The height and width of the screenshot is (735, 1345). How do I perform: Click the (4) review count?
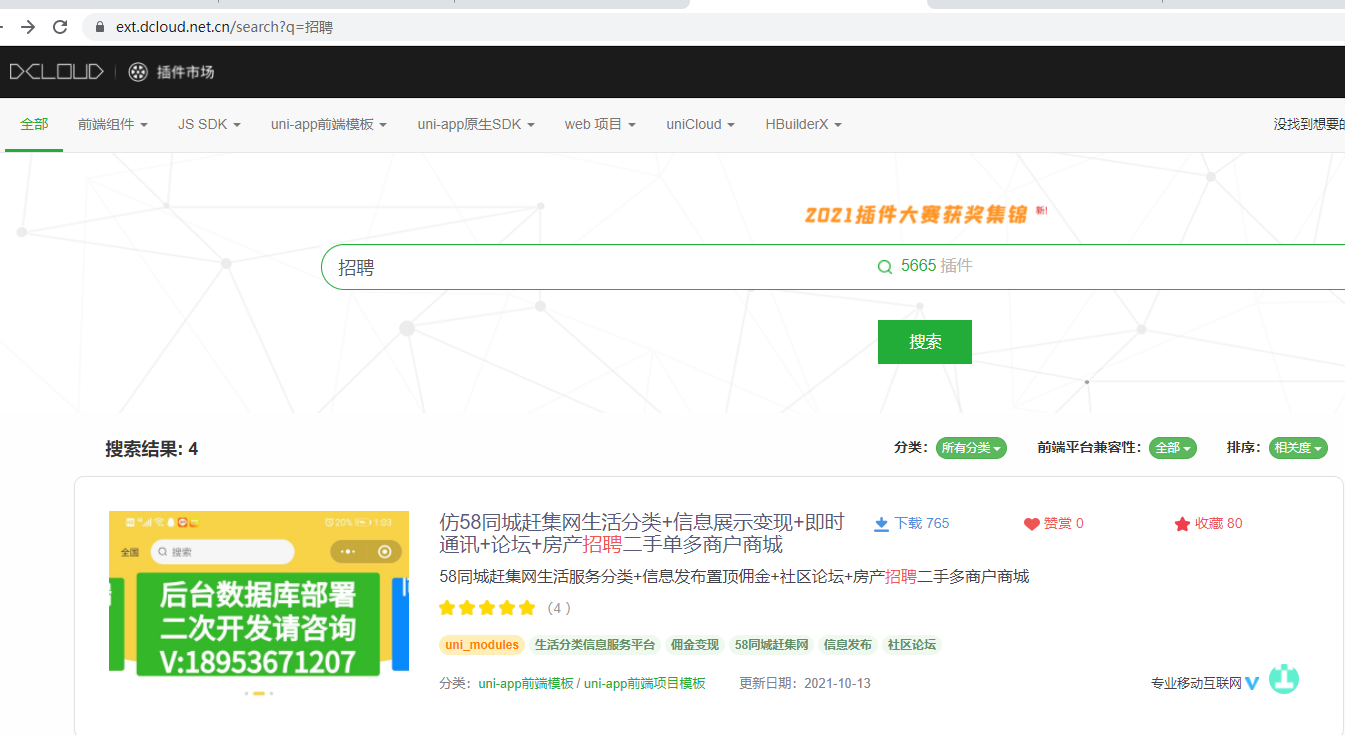tap(559, 608)
